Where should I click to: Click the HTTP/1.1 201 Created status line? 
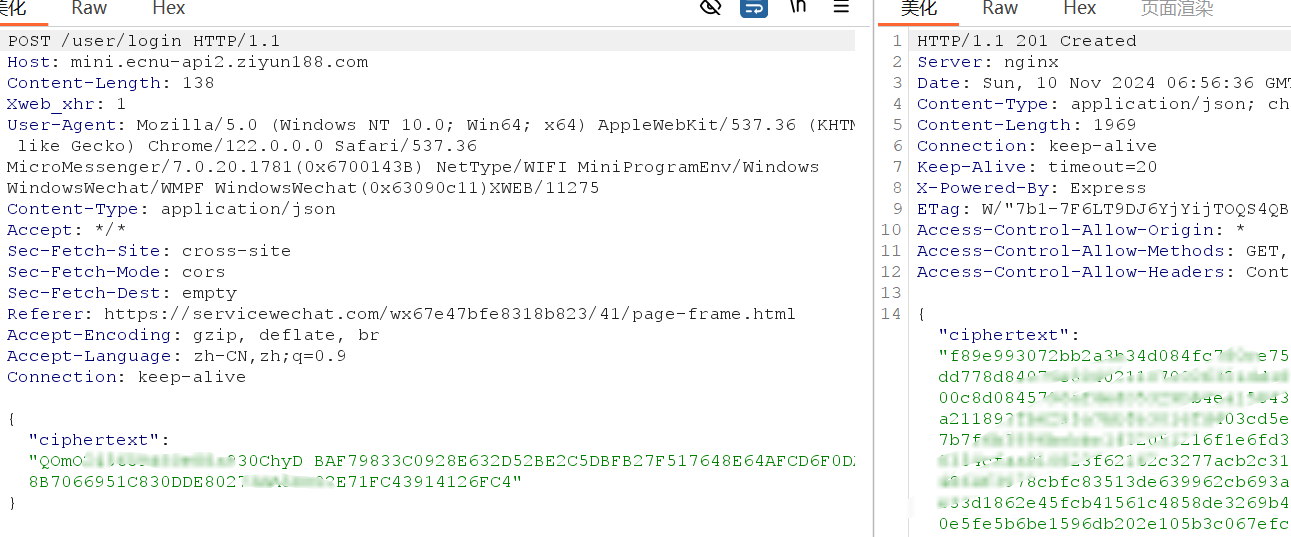[x=1027, y=41]
